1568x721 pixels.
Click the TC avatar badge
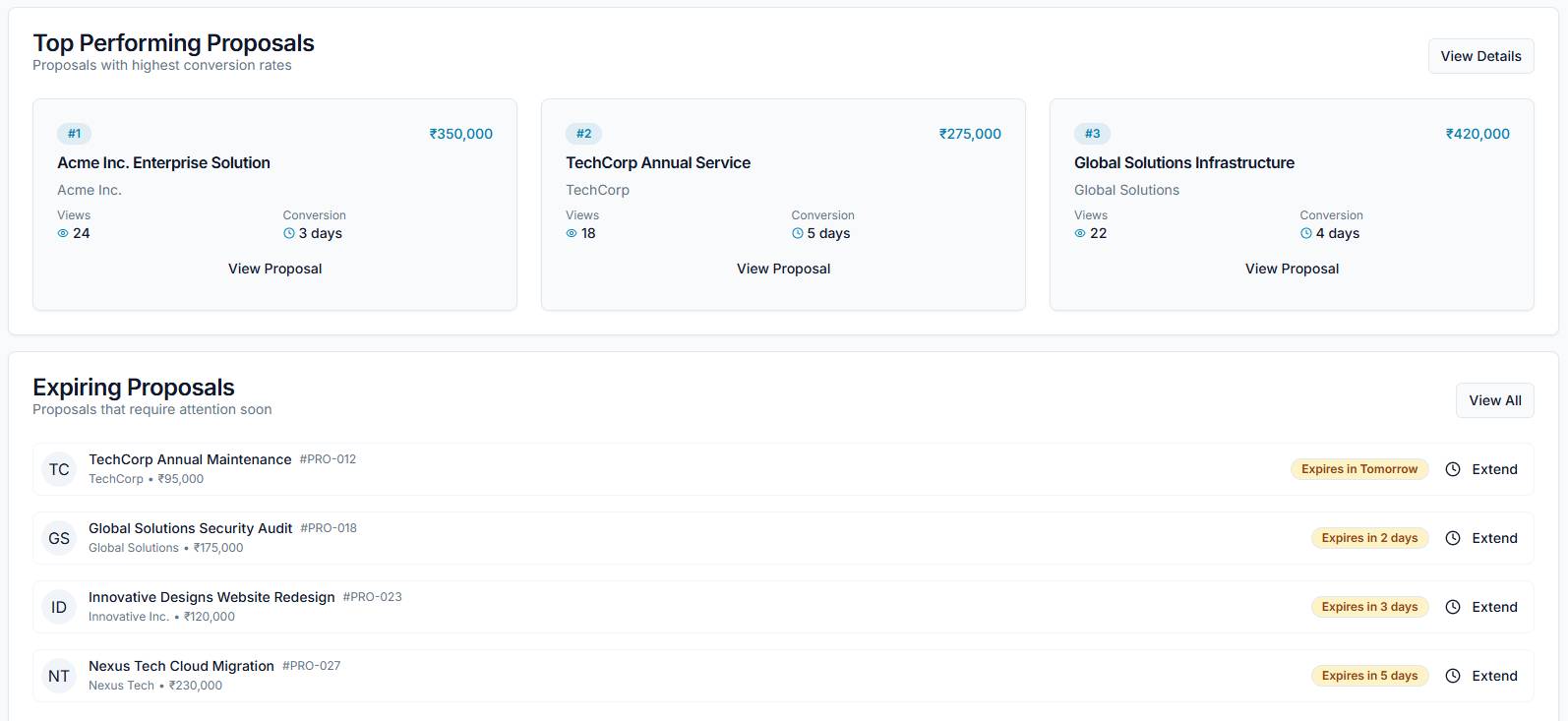point(59,469)
